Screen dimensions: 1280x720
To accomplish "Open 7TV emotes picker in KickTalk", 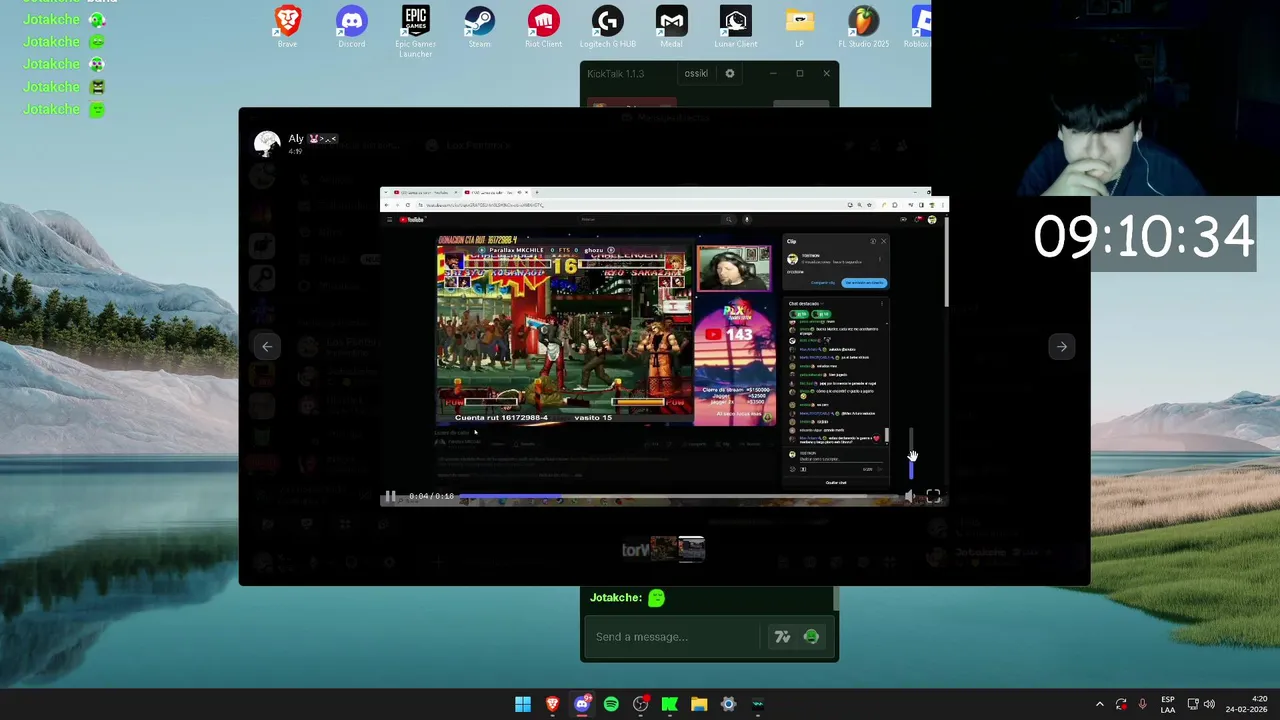I will 782,637.
